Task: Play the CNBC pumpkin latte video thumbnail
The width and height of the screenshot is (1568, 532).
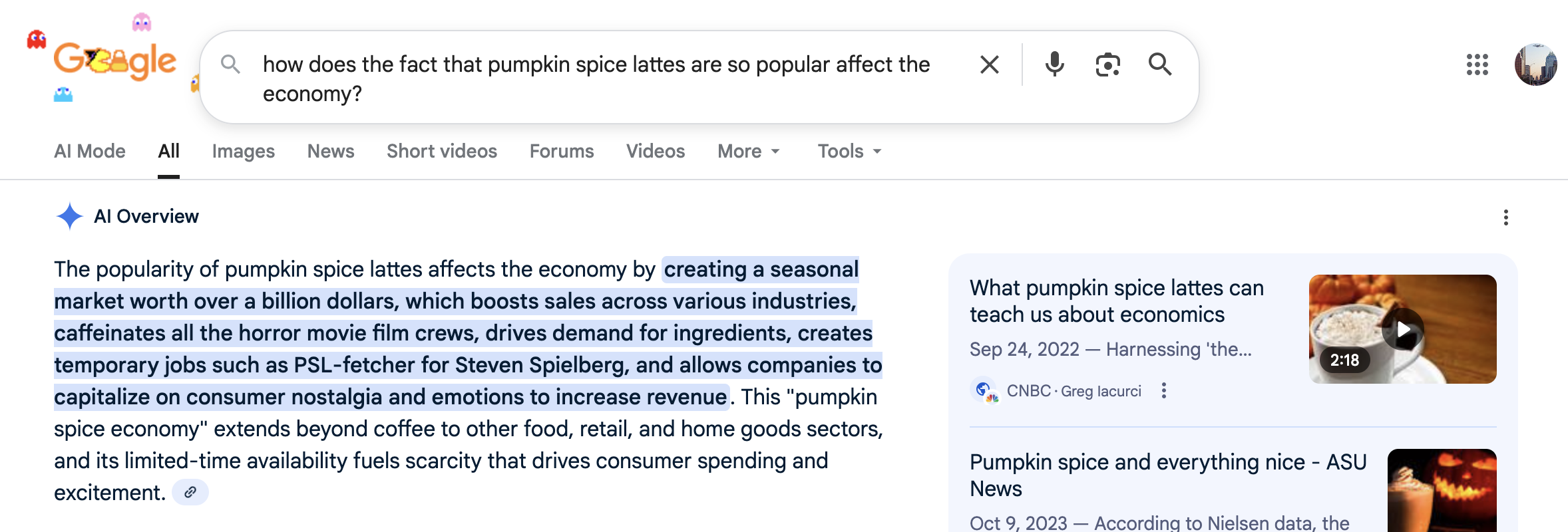Action: coord(1402,329)
